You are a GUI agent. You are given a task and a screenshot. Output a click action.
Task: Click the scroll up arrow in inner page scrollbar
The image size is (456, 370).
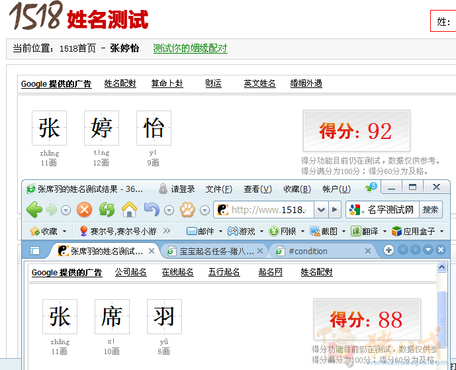click(x=442, y=267)
